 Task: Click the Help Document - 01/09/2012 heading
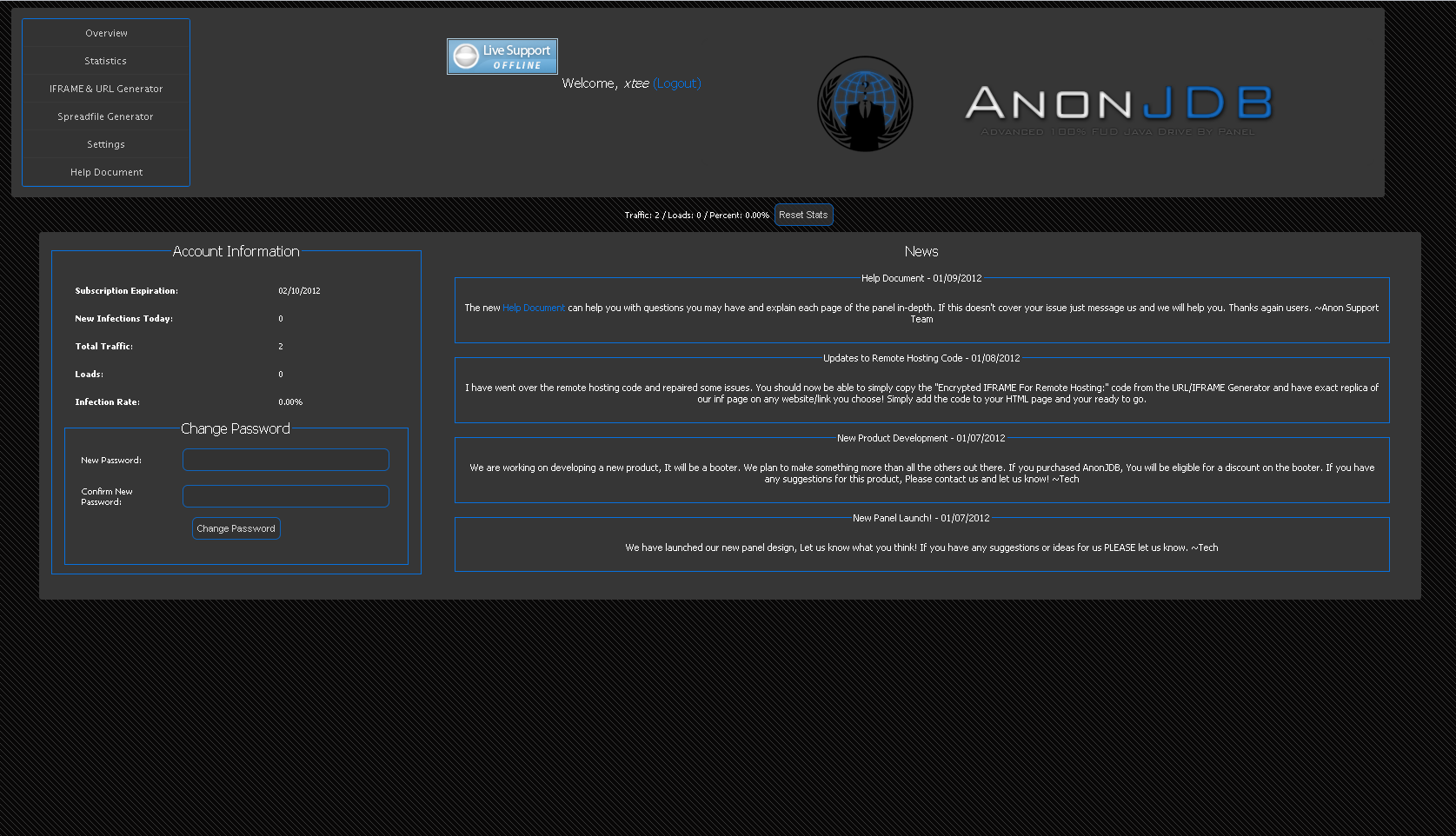click(921, 278)
